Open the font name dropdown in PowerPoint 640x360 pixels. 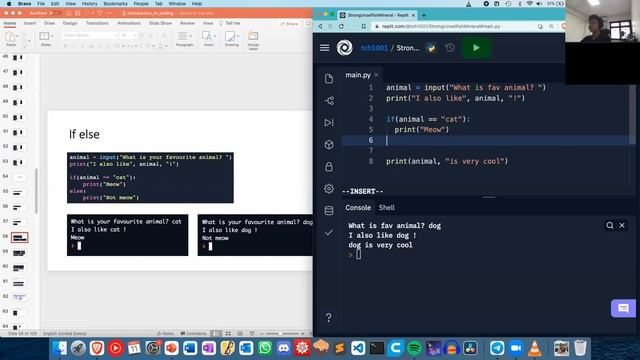point(90,36)
